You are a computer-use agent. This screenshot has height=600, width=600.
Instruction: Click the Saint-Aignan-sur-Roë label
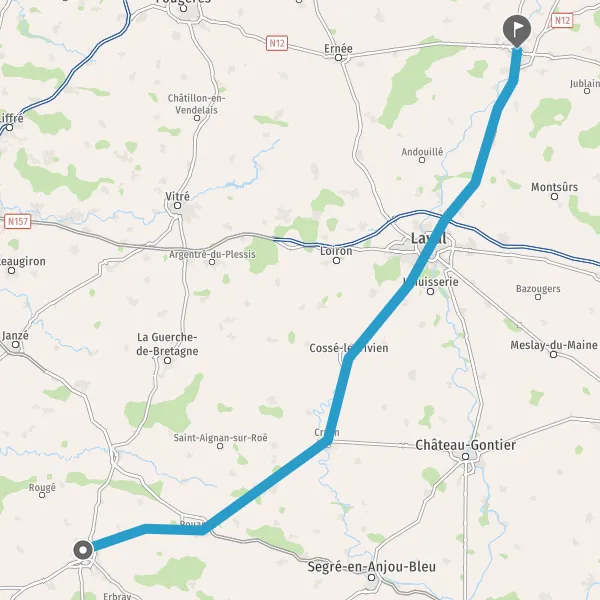[x=220, y=438]
